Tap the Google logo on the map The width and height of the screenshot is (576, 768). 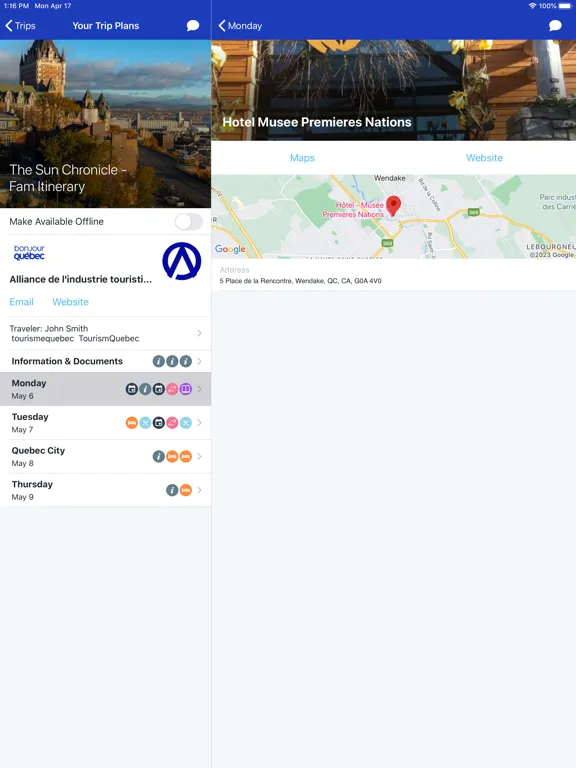pyautogui.click(x=230, y=249)
